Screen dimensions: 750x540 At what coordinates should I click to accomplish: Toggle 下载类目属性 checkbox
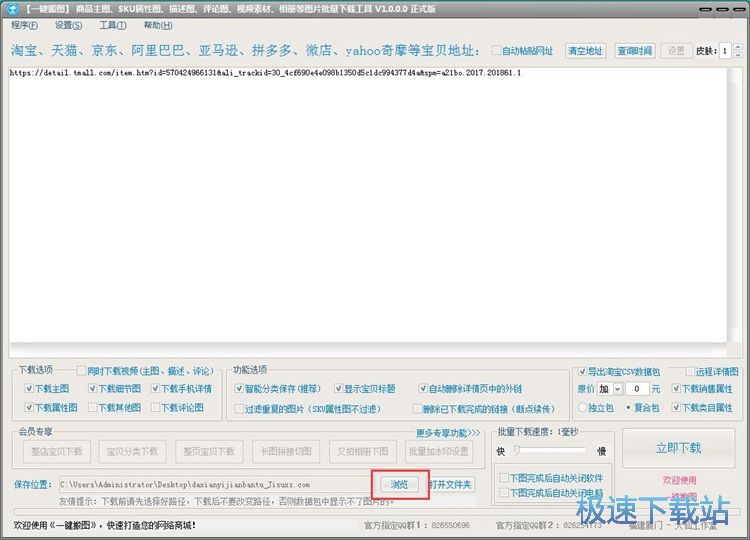point(676,408)
